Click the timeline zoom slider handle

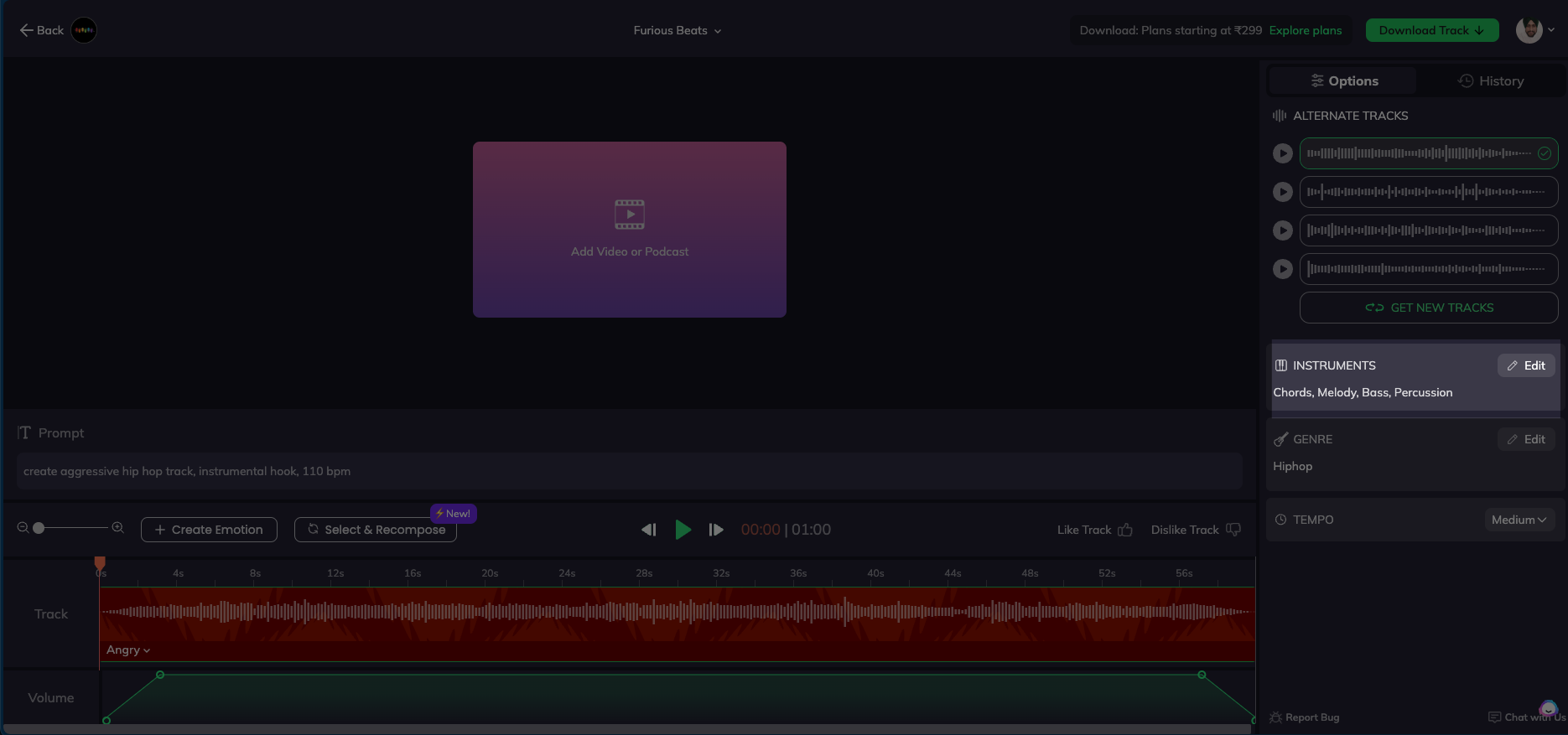pyautogui.click(x=39, y=528)
